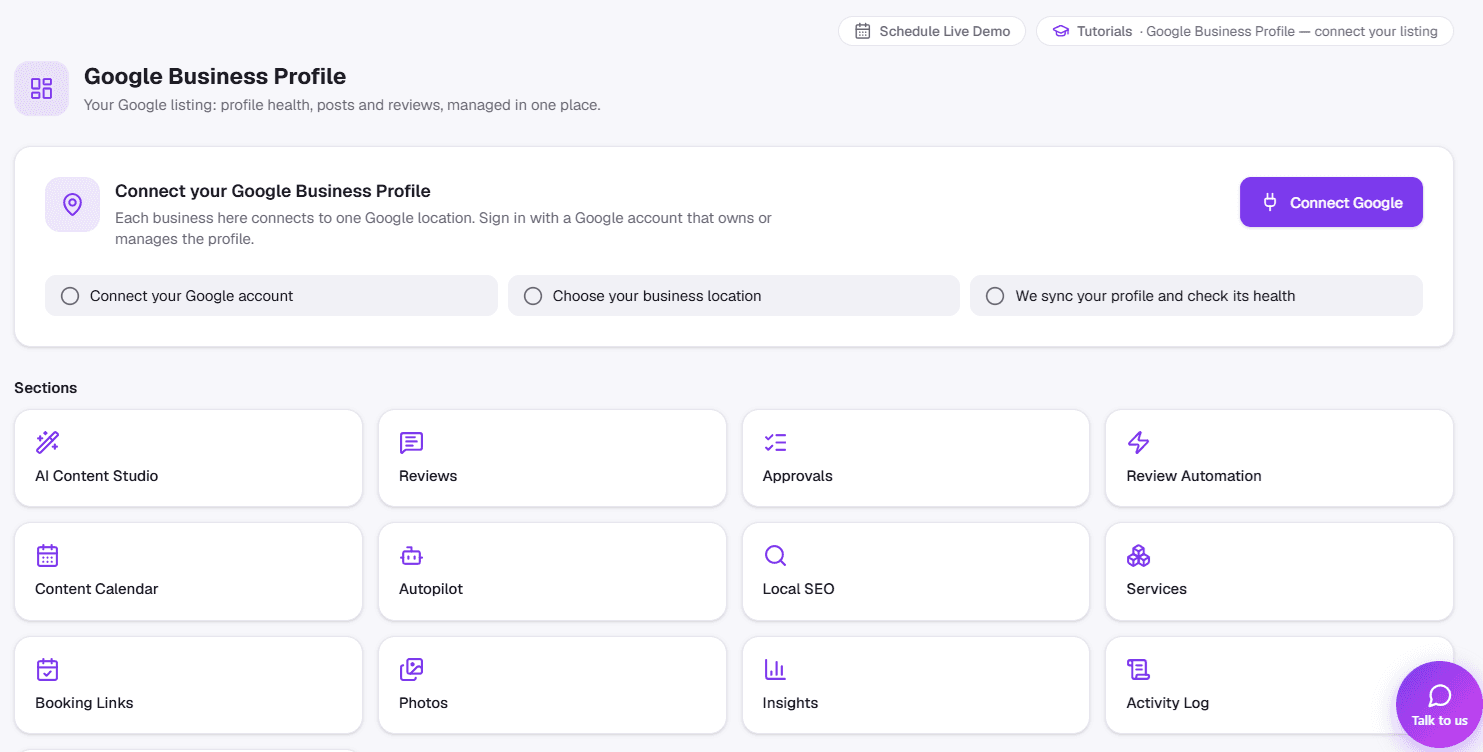The width and height of the screenshot is (1483, 752).
Task: Click the Autopilot robot icon
Action: [x=411, y=555]
